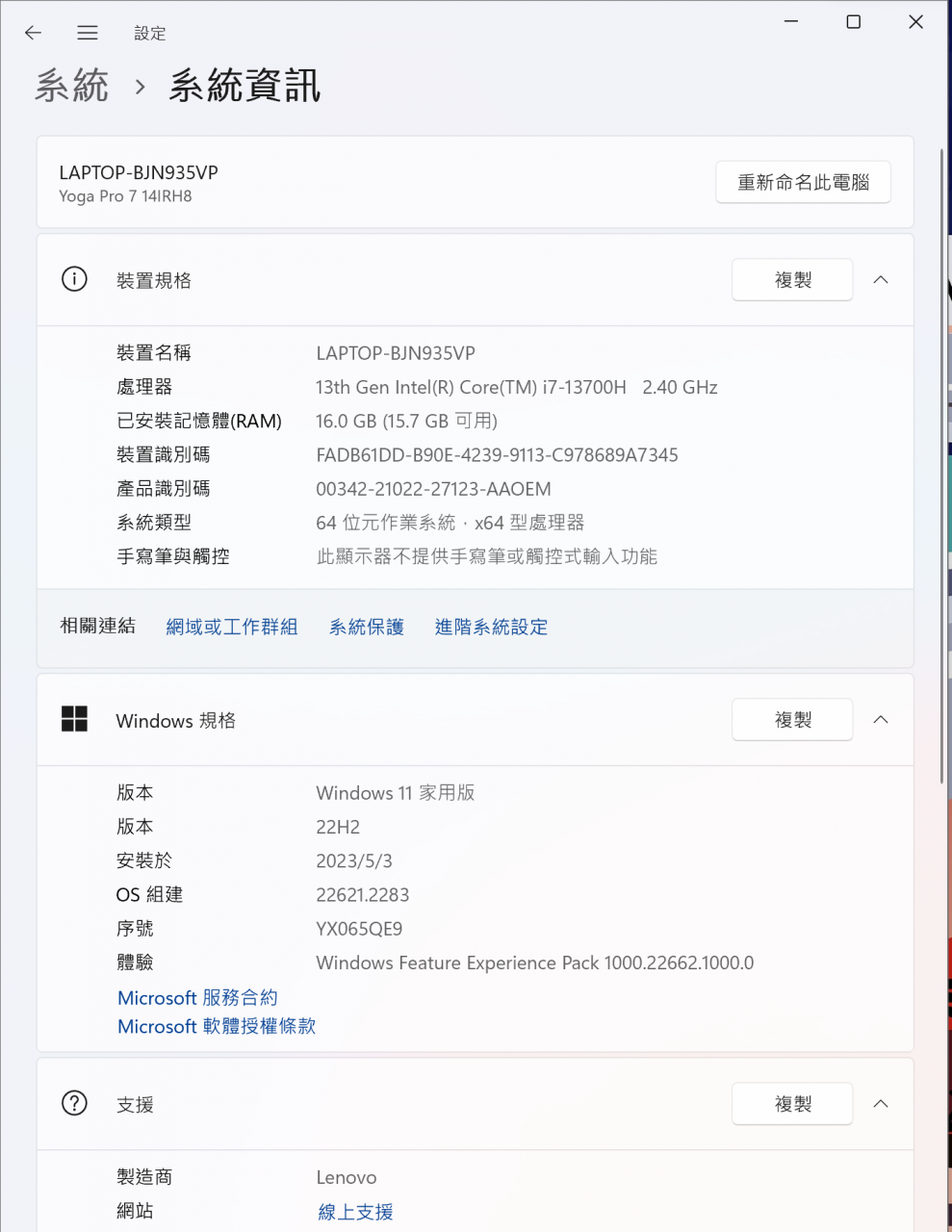This screenshot has width=952, height=1232.
Task: Open 系統保護 link
Action: tap(367, 627)
